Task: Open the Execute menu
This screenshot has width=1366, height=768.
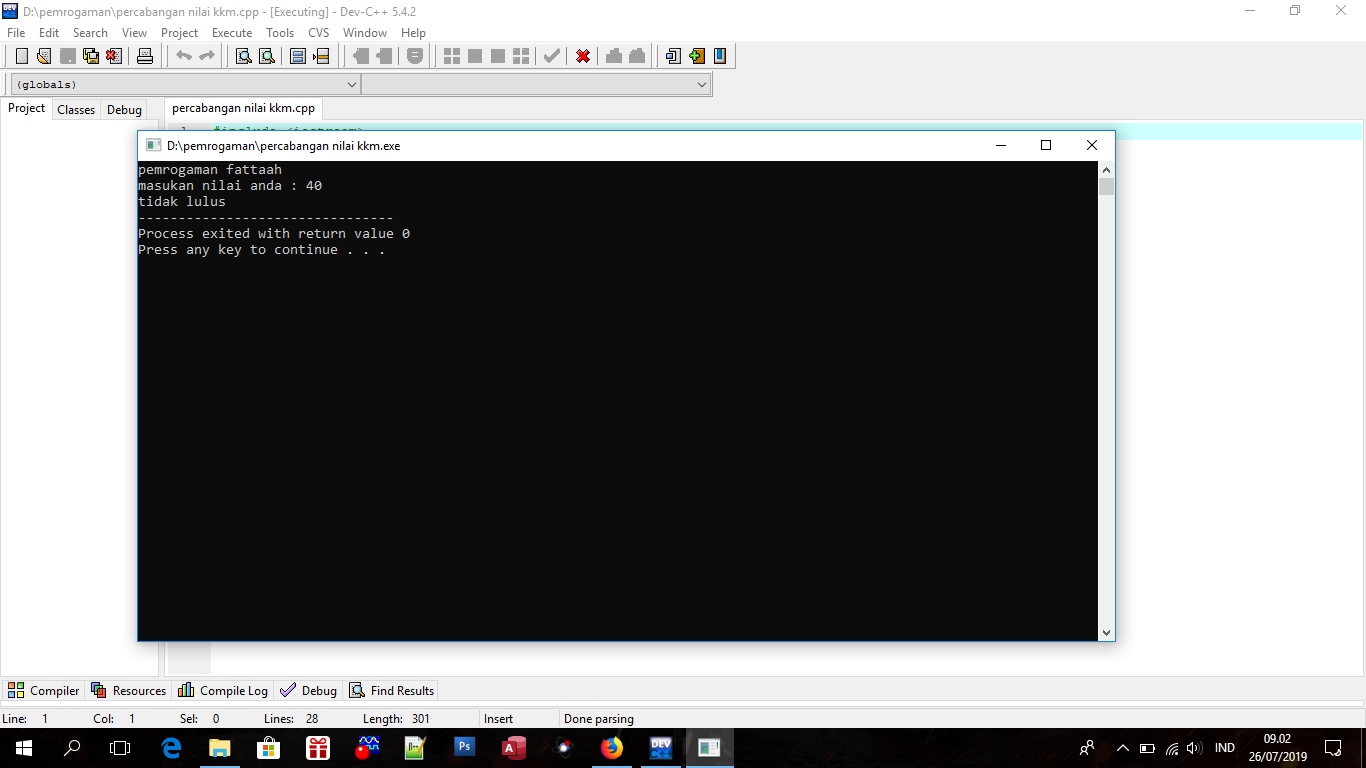Action: (232, 33)
